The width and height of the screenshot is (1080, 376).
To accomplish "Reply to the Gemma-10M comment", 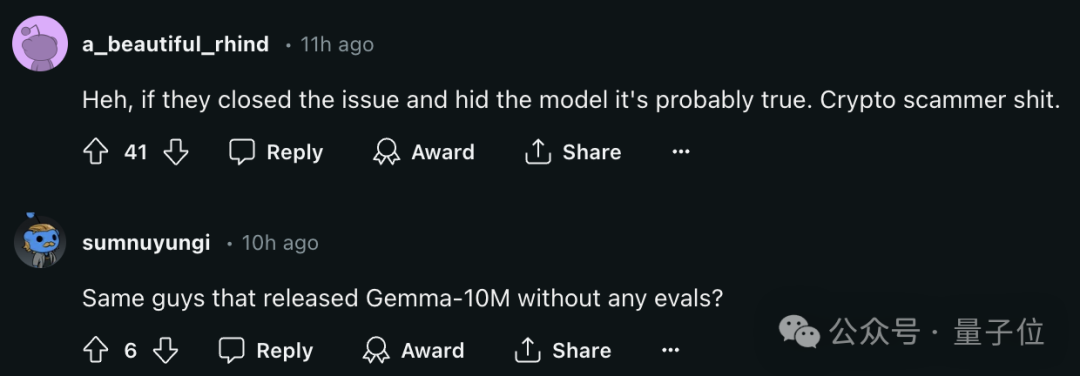I will [266, 351].
